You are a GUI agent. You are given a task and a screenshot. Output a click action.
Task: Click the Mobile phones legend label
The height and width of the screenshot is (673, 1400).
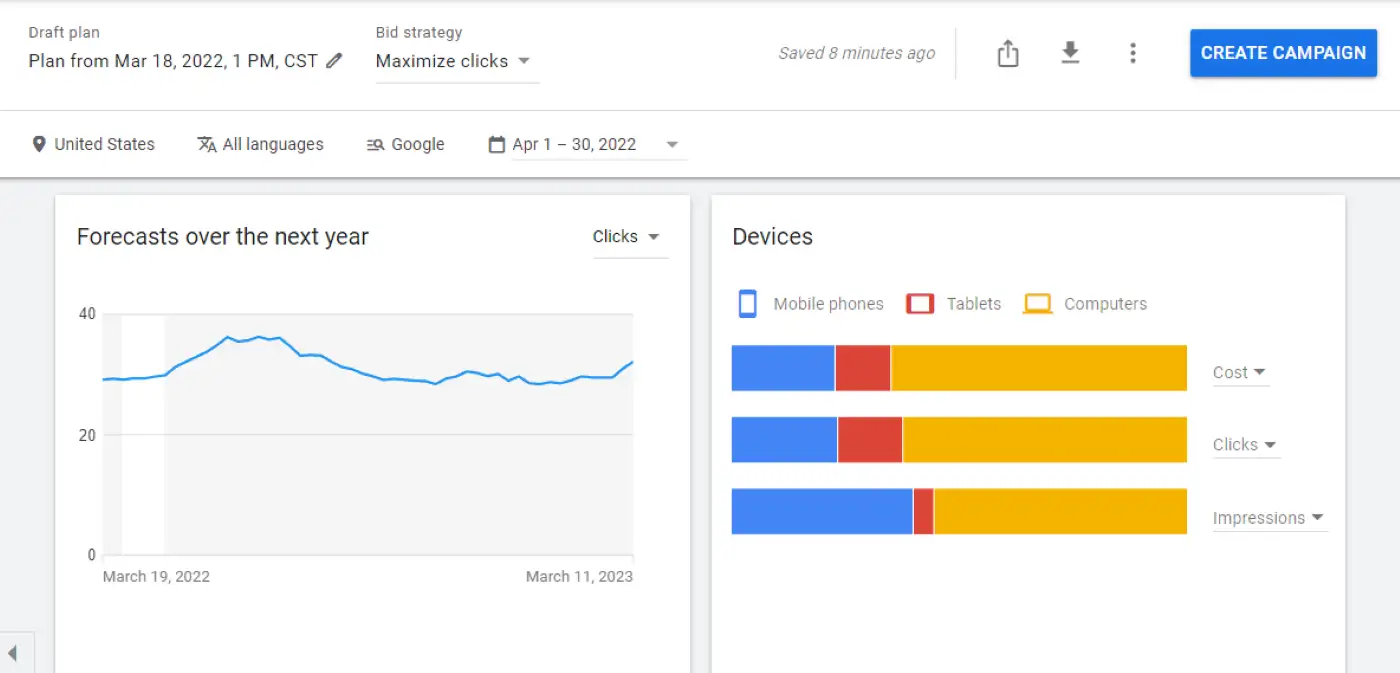[828, 304]
